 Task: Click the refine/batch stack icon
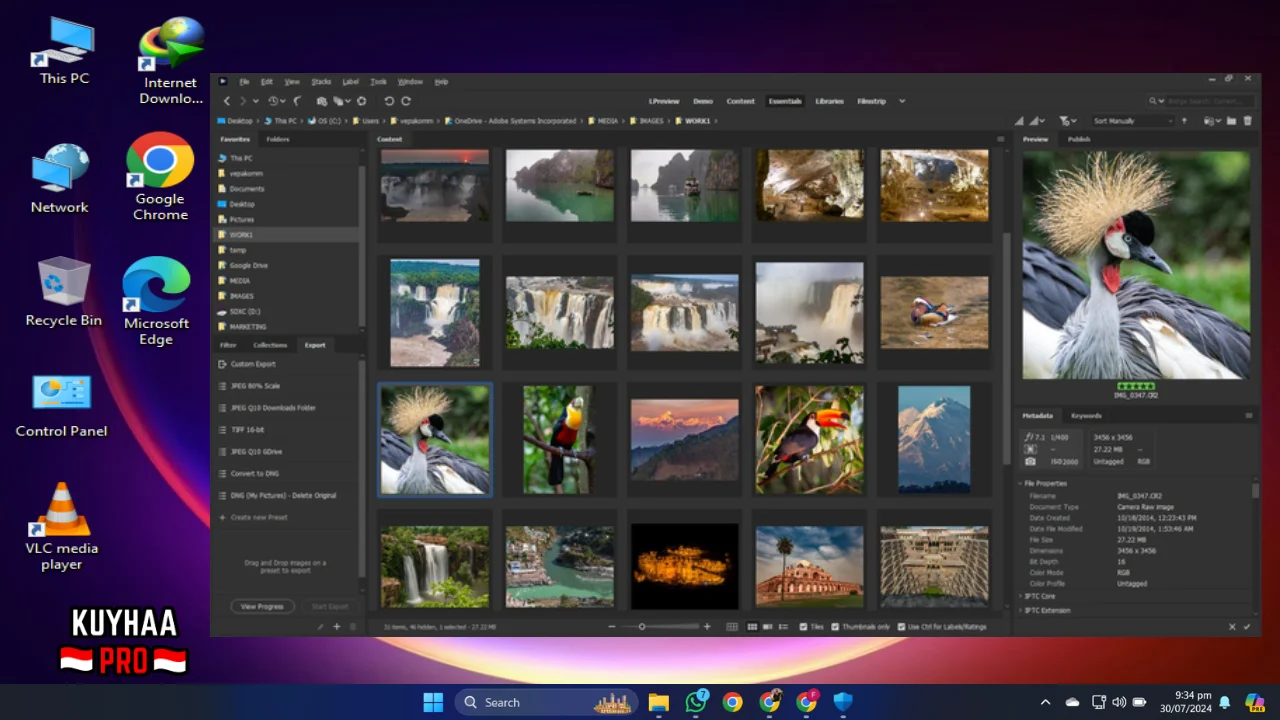[x=341, y=101]
